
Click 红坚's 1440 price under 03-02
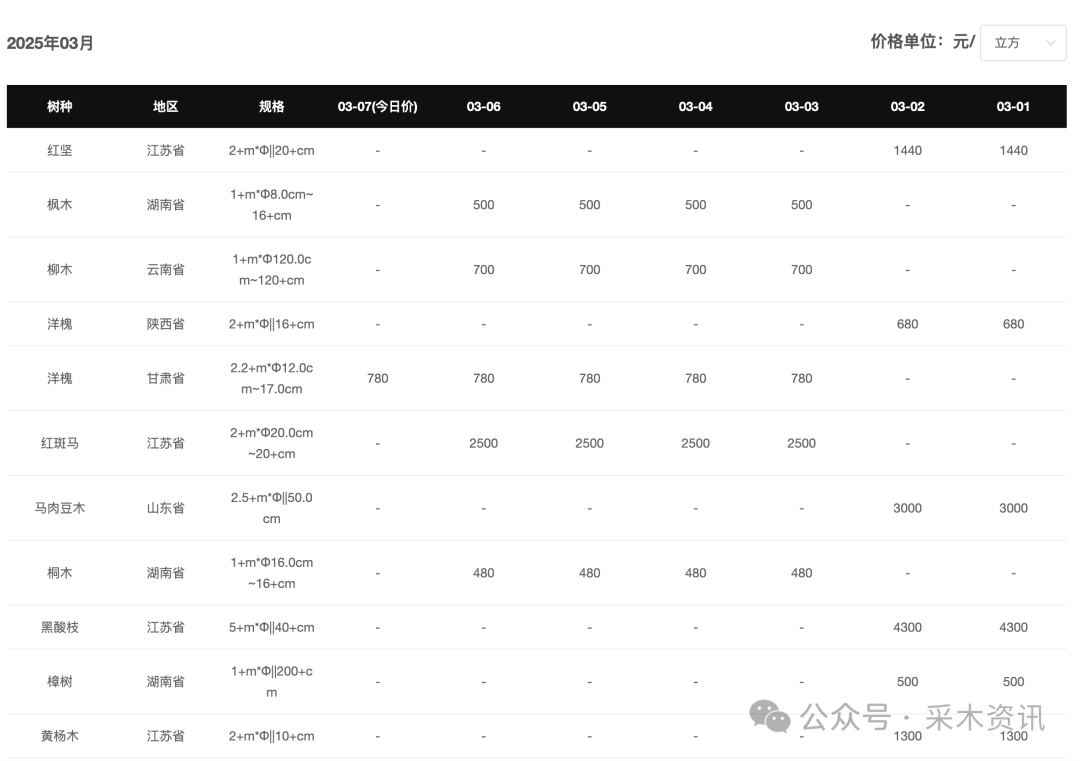(908, 150)
